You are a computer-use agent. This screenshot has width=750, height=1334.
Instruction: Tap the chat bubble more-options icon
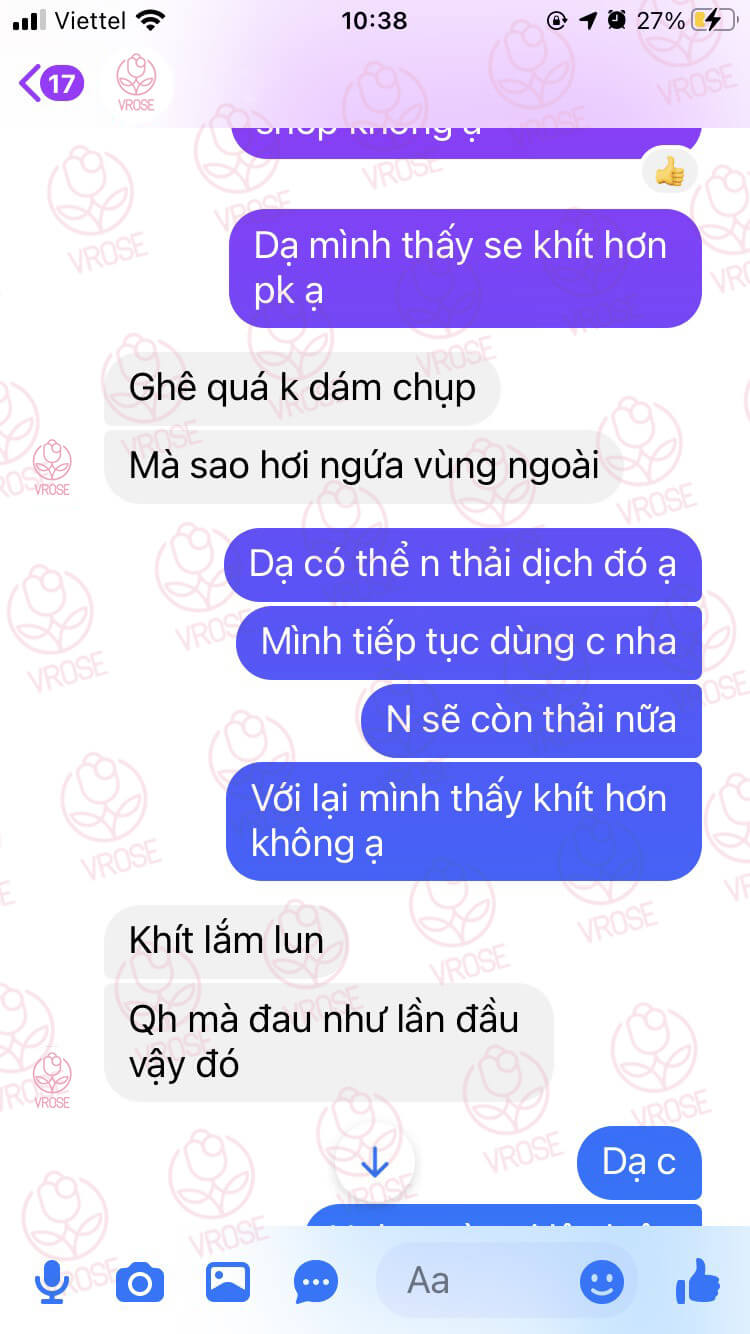click(x=316, y=1281)
